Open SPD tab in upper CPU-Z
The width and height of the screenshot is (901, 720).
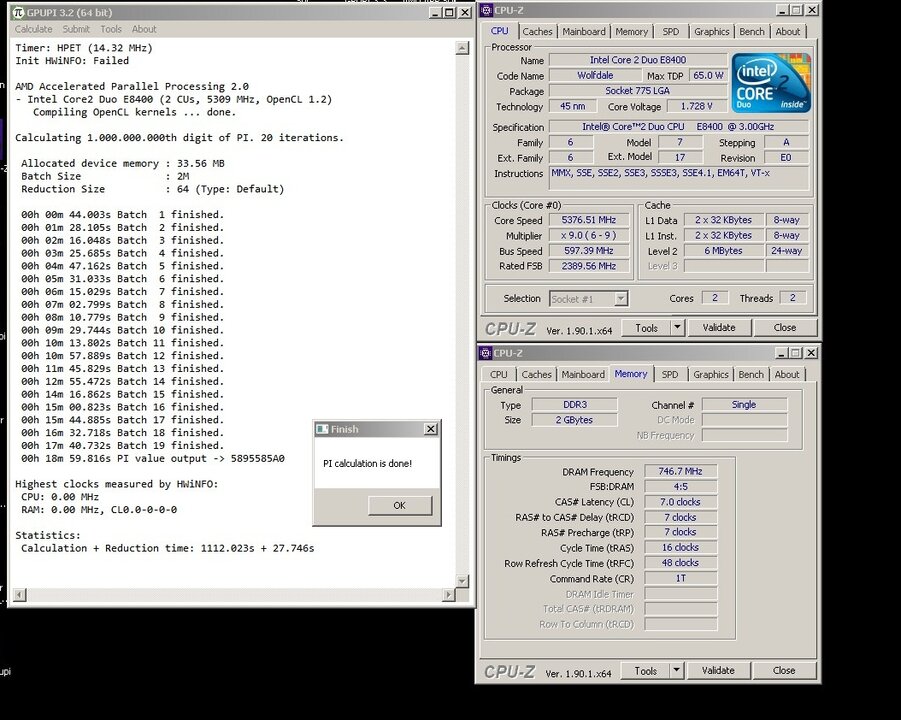click(x=671, y=32)
